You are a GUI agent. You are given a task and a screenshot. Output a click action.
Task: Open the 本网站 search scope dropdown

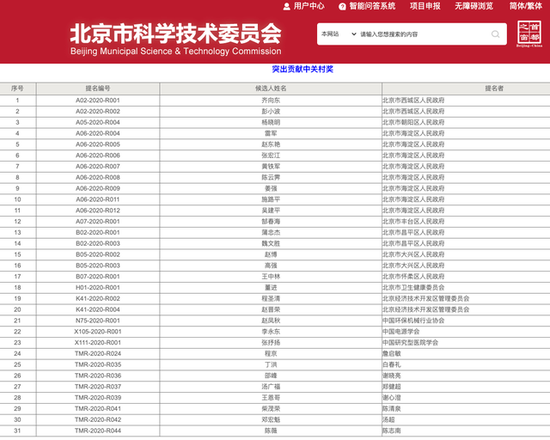click(x=339, y=34)
